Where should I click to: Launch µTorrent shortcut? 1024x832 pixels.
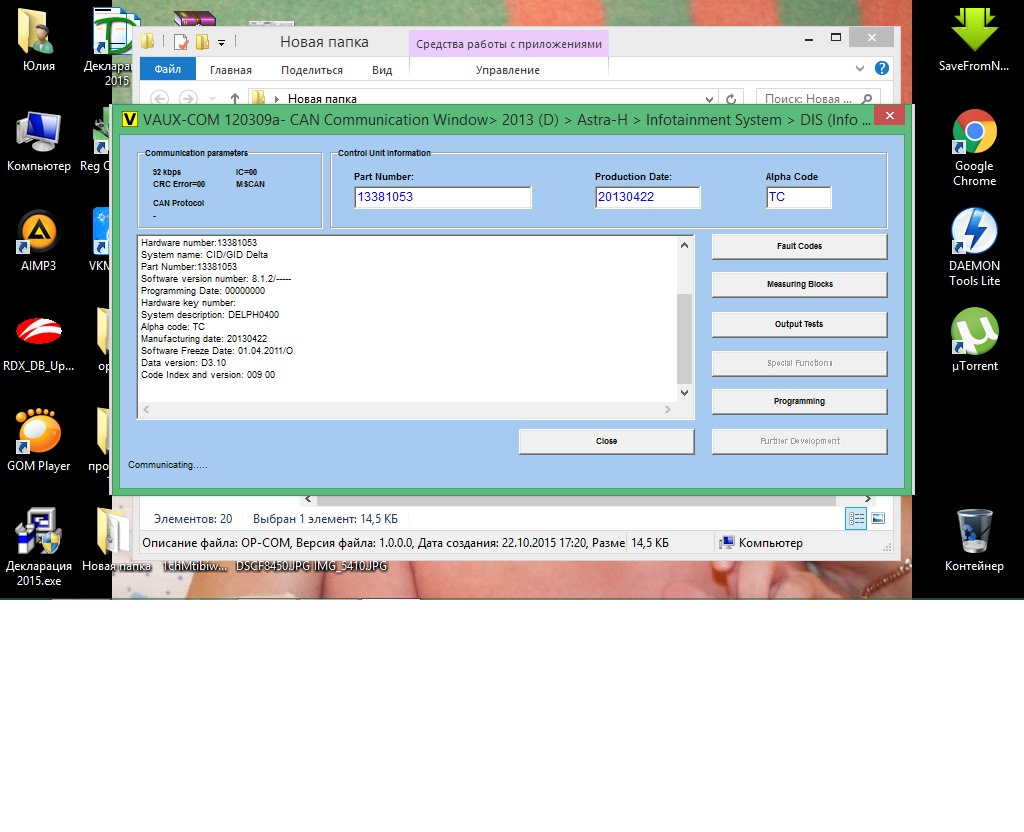coord(974,340)
